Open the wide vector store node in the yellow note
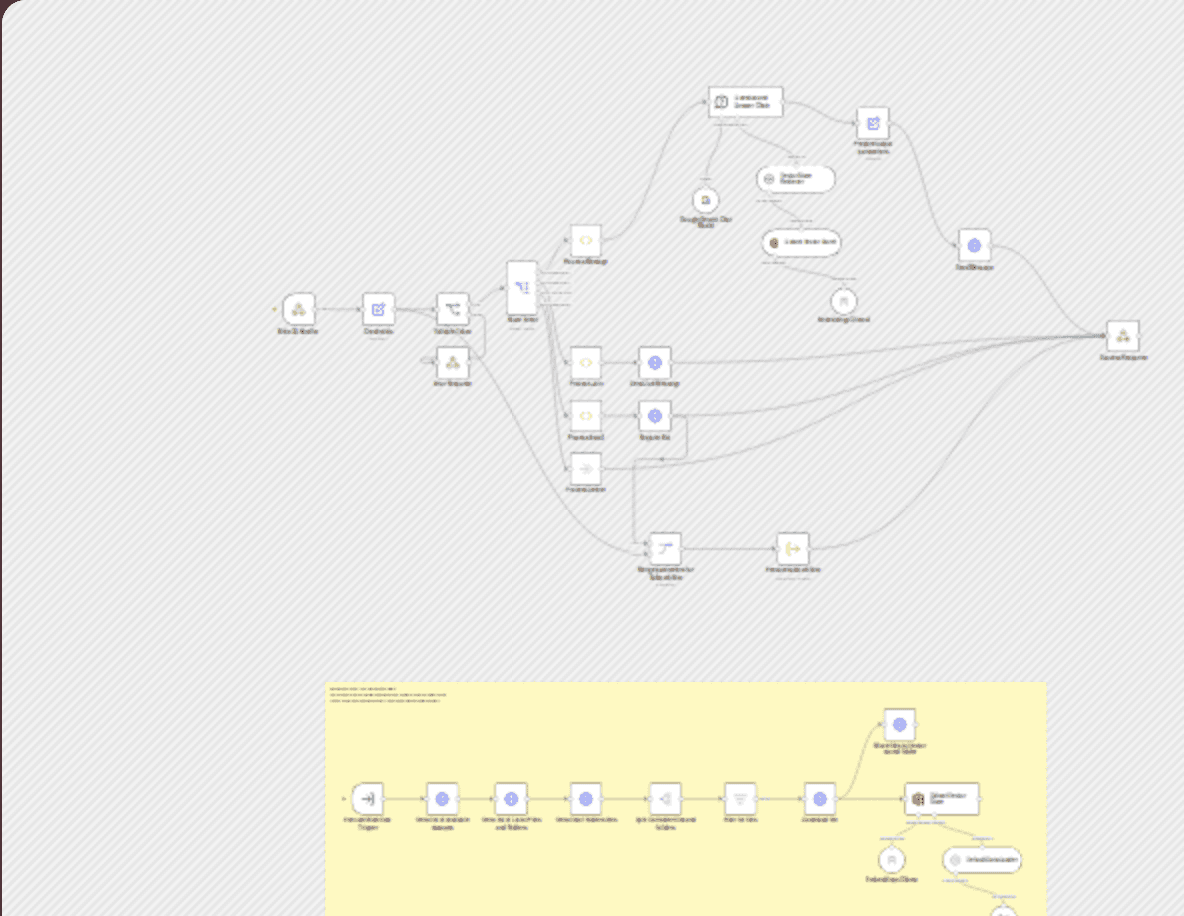 pyautogui.click(x=942, y=799)
